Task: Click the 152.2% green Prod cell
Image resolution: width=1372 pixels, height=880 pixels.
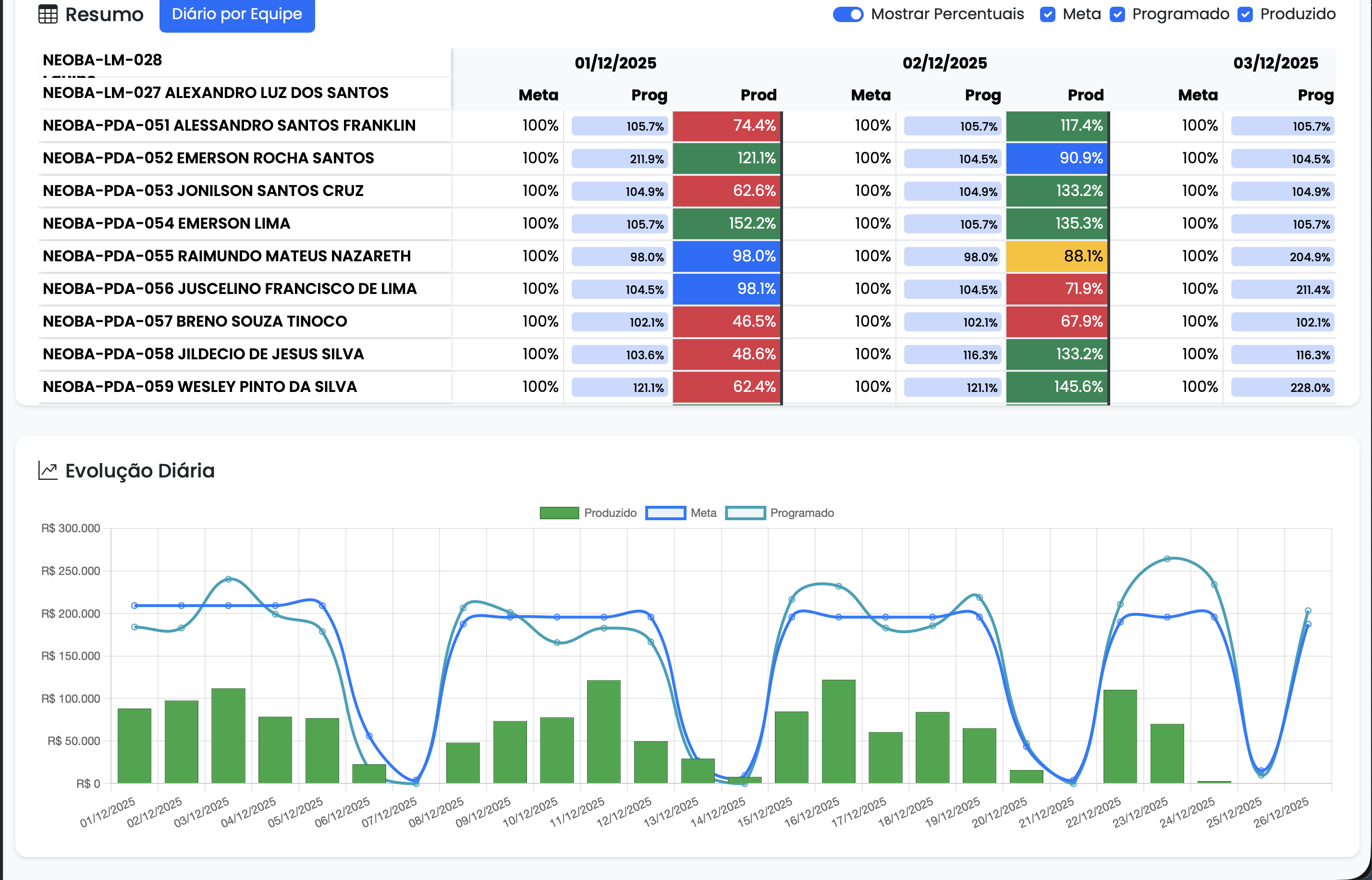Action: coord(726,223)
